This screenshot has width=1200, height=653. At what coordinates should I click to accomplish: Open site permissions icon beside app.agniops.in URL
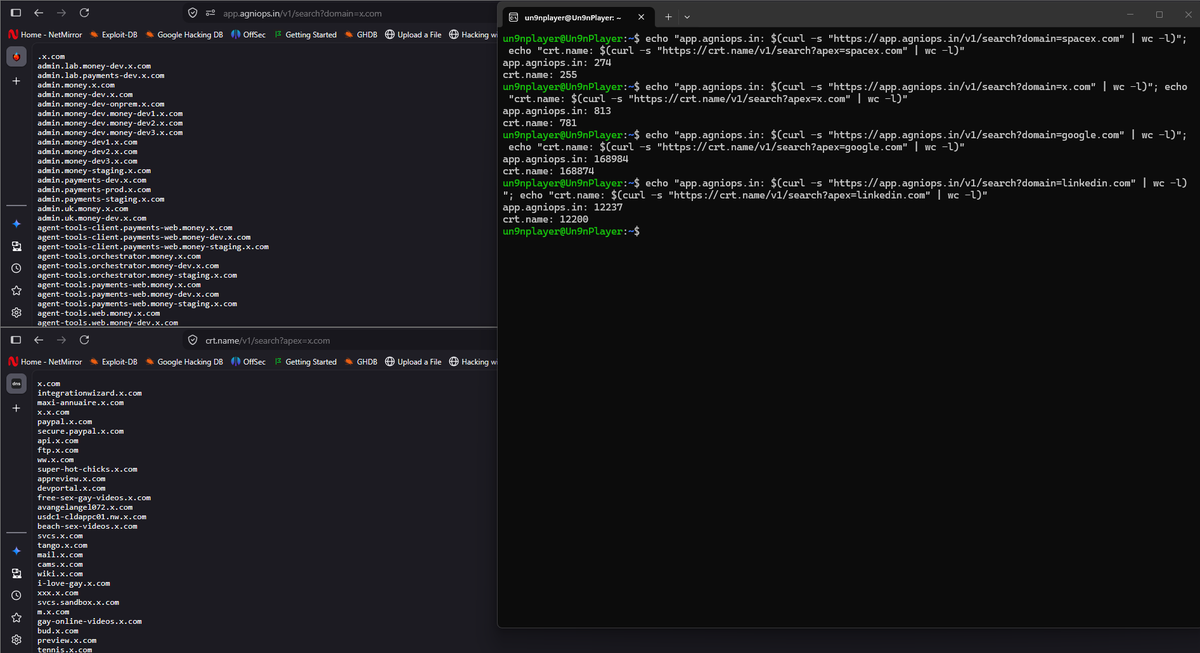click(211, 13)
